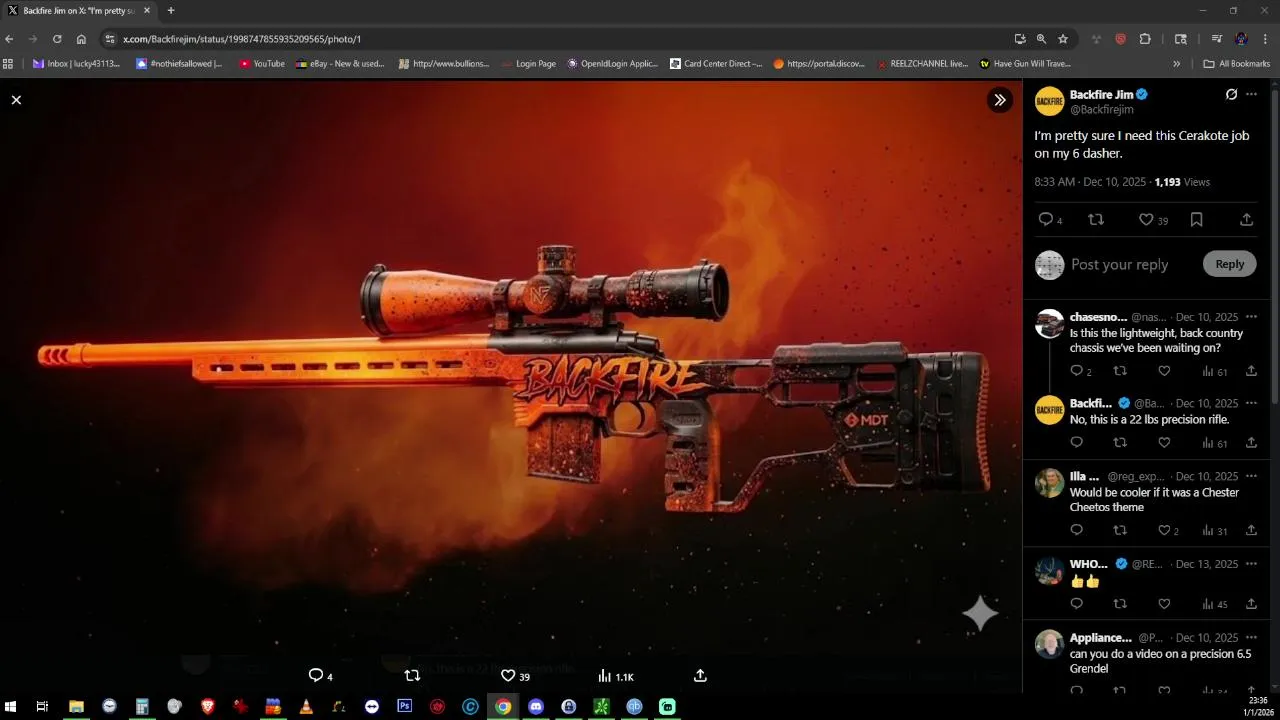Open Appliance... user's avatar
This screenshot has height=720, width=1280.
point(1049,644)
